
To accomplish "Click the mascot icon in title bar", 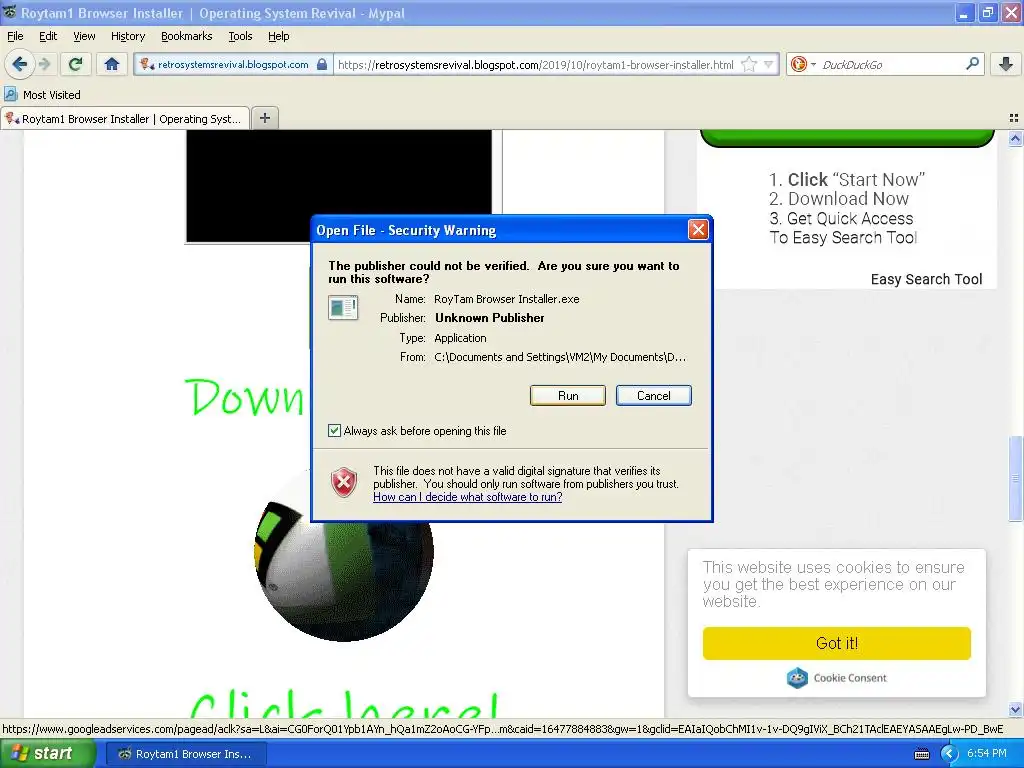I will pyautogui.click(x=9, y=12).
